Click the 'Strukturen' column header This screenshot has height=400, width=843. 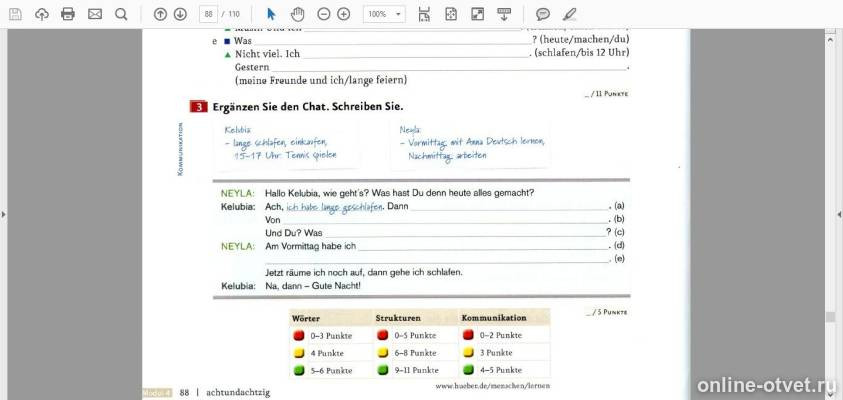point(398,318)
